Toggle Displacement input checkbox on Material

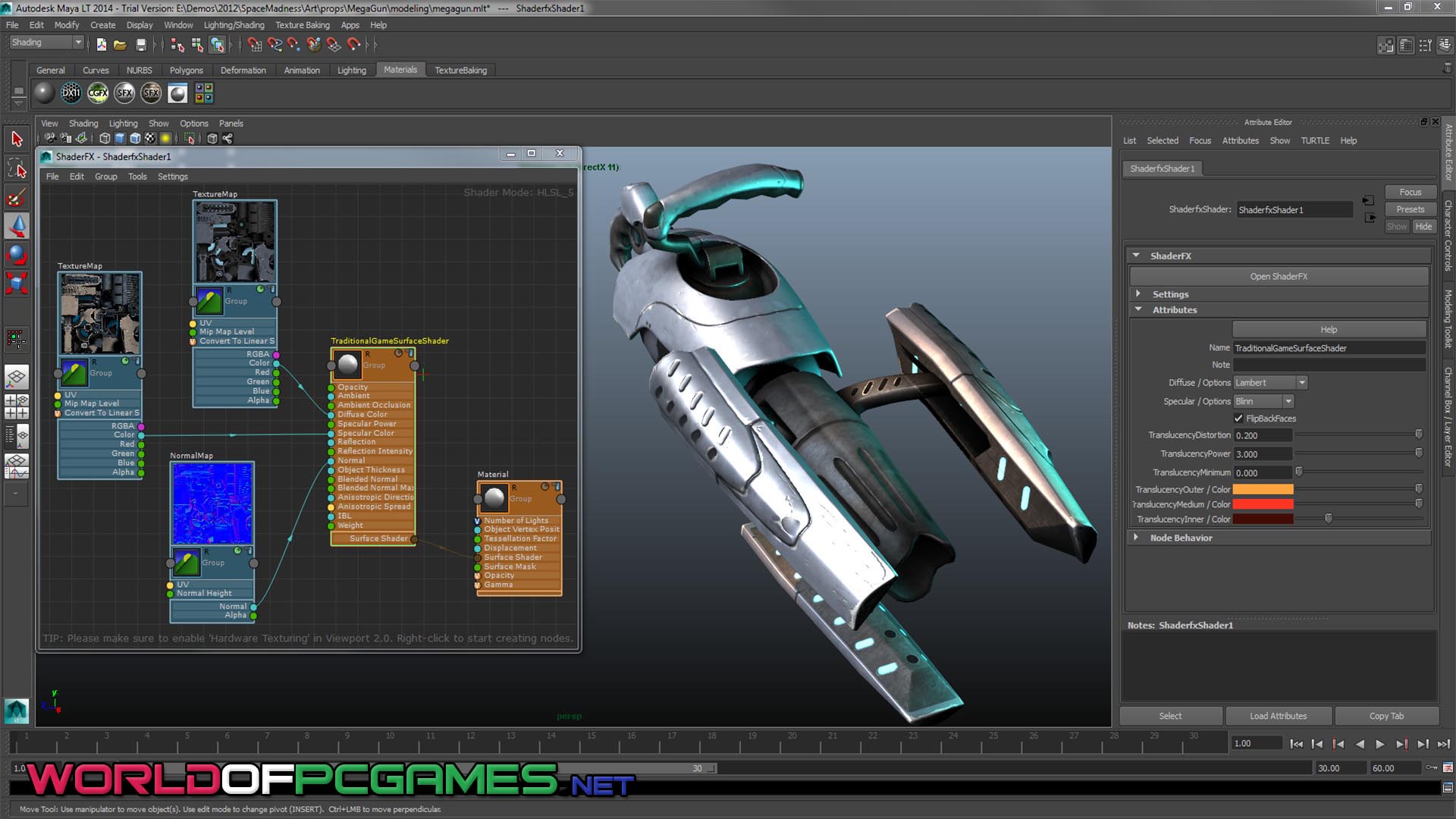pyautogui.click(x=478, y=548)
